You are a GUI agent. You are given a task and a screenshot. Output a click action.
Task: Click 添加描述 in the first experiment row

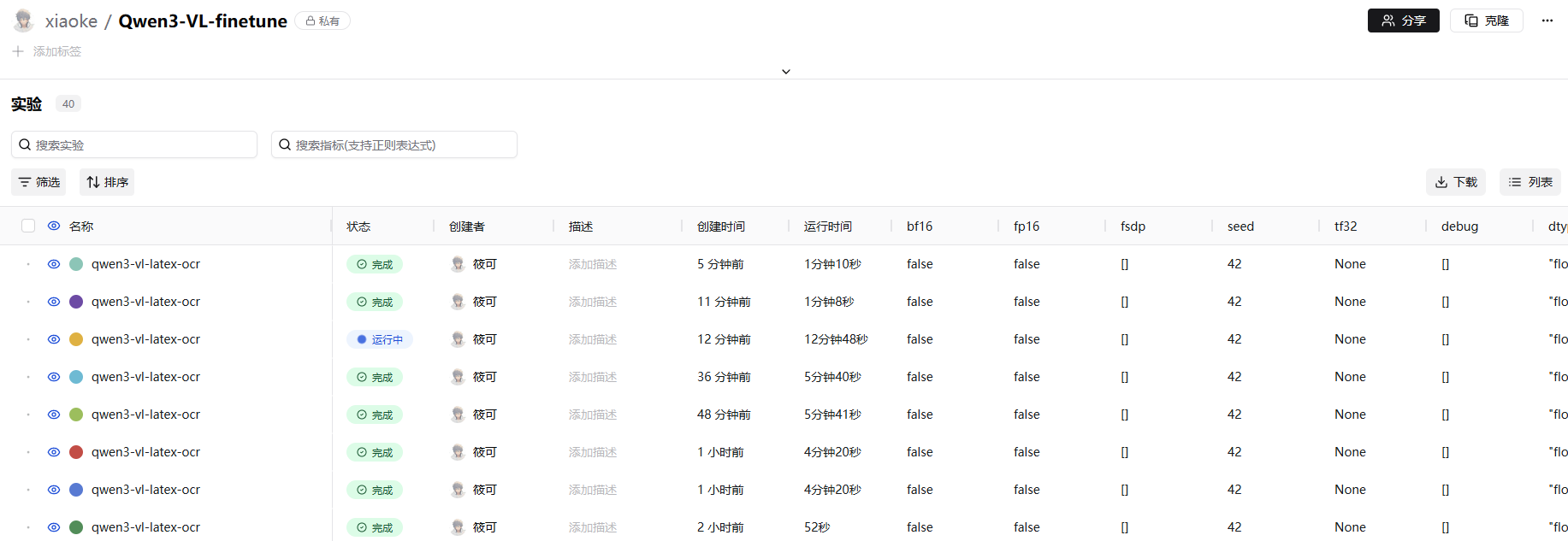point(592,264)
